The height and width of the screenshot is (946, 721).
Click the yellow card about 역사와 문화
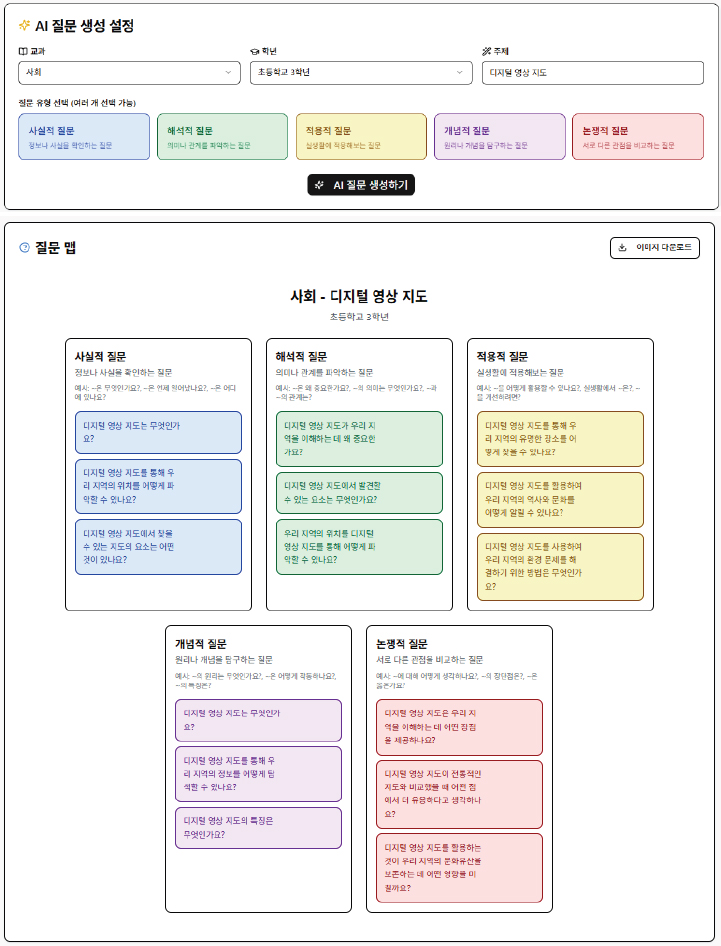point(560,500)
